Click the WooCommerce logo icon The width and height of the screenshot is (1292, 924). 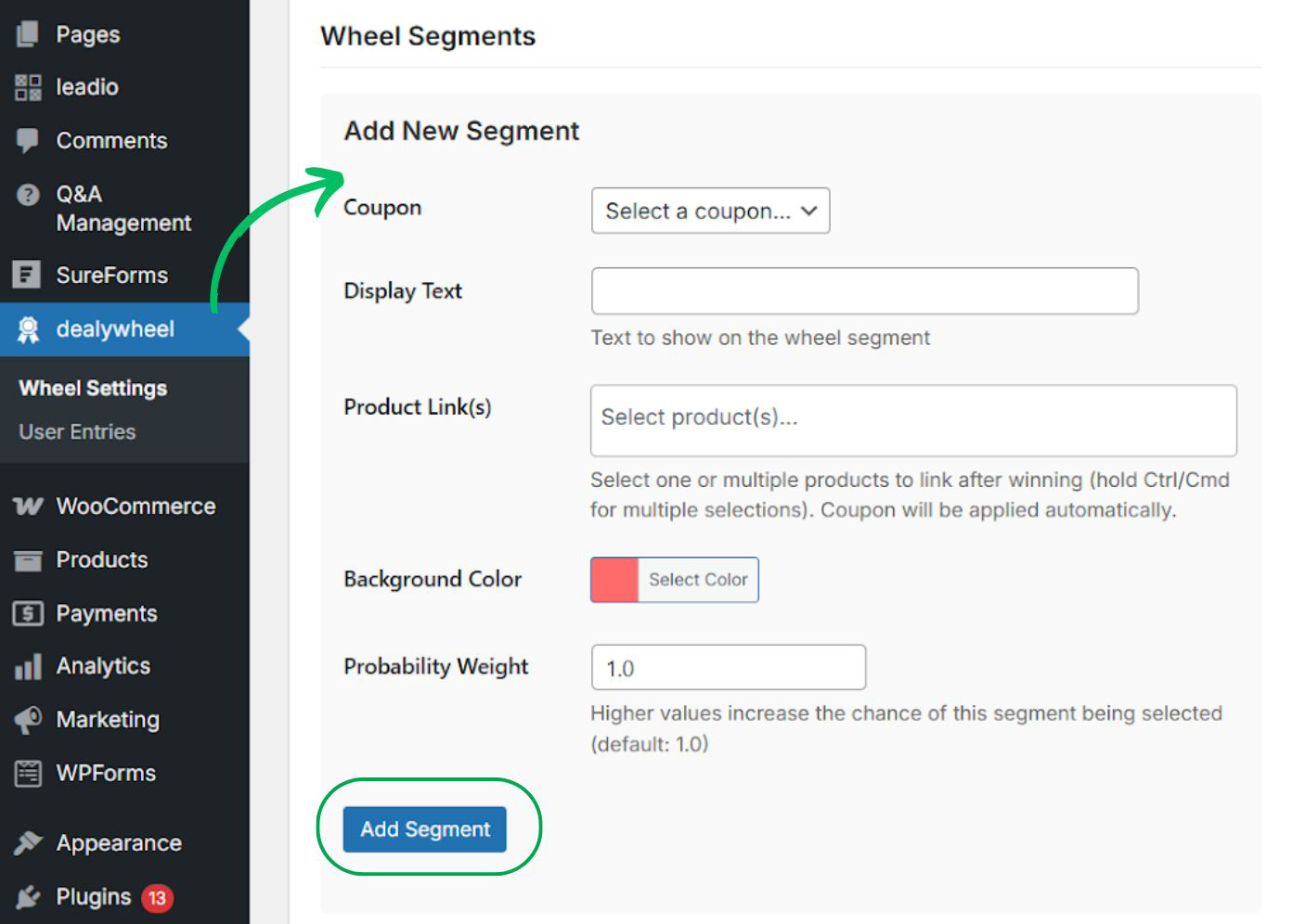pos(28,507)
